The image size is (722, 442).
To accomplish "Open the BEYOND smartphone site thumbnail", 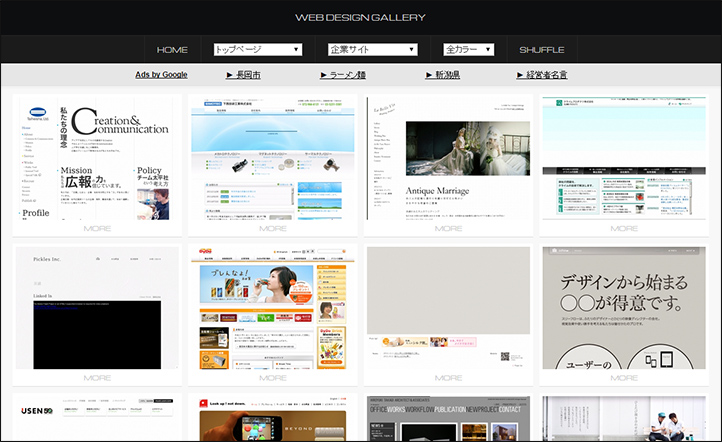I will (x=273, y=419).
